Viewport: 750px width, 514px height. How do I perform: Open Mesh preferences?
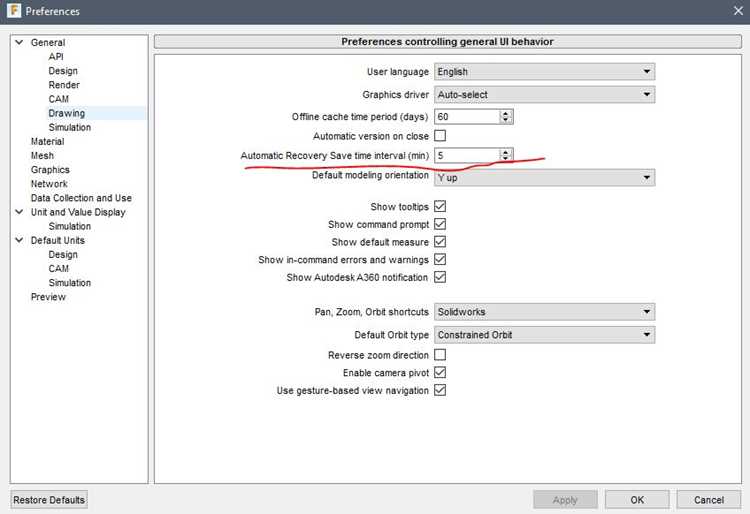point(42,155)
